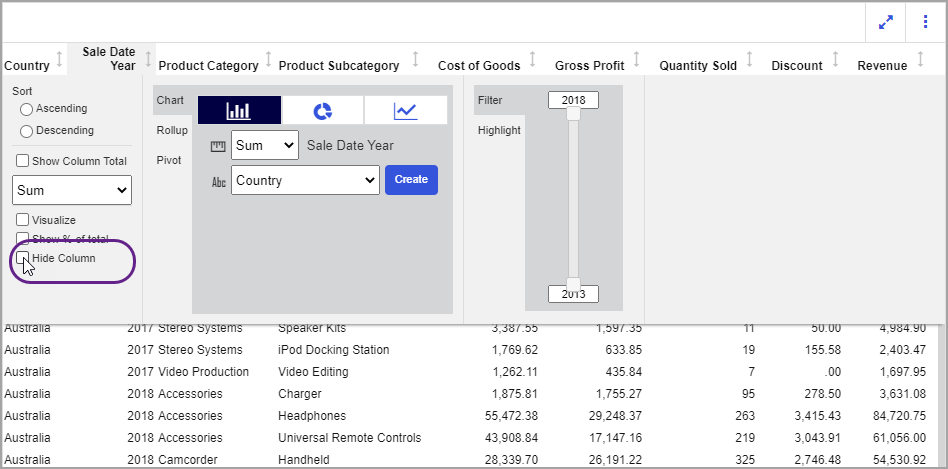The width and height of the screenshot is (948, 469).
Task: Switch to the Rollup tab
Action: 172,131
